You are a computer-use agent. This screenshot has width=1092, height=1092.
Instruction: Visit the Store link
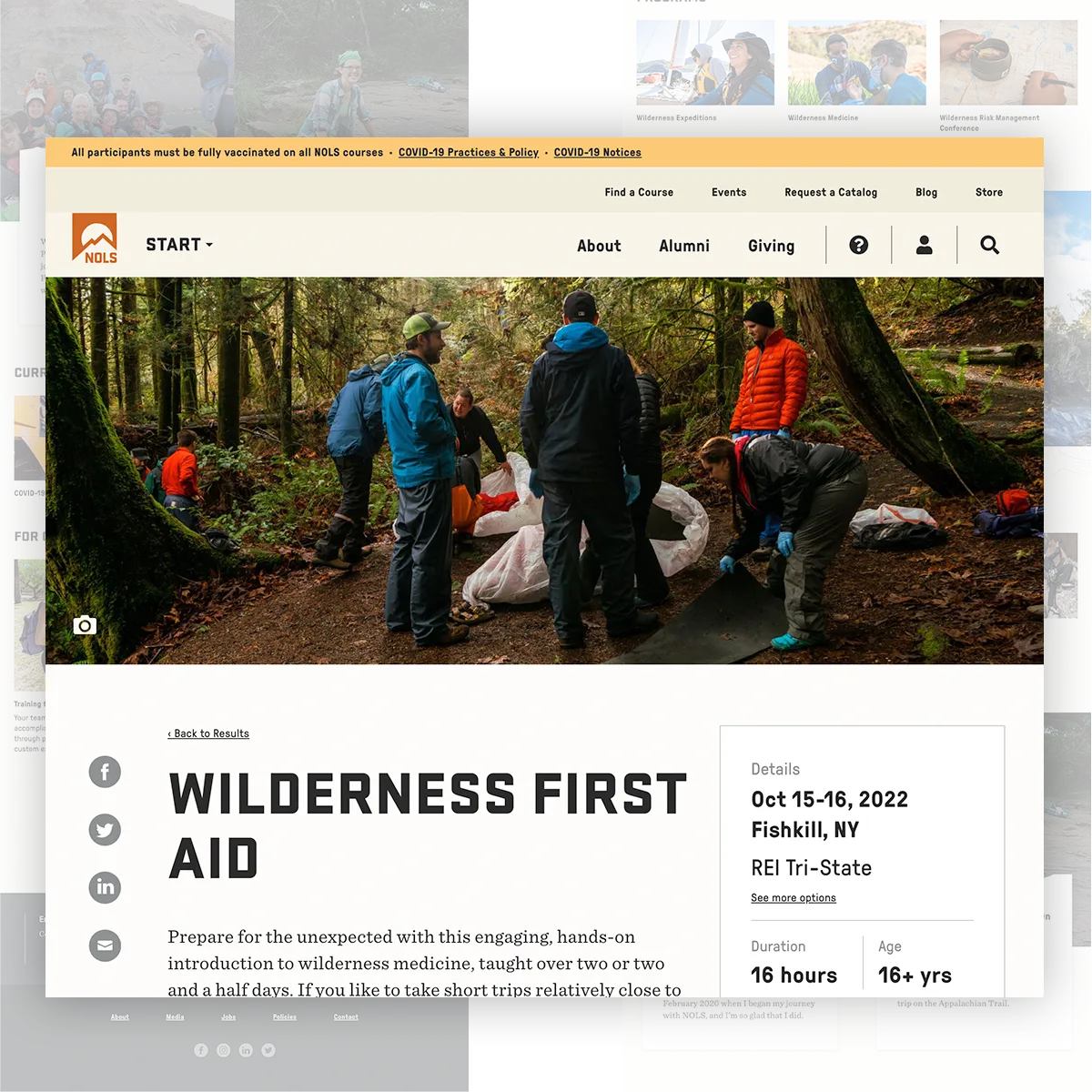989,192
